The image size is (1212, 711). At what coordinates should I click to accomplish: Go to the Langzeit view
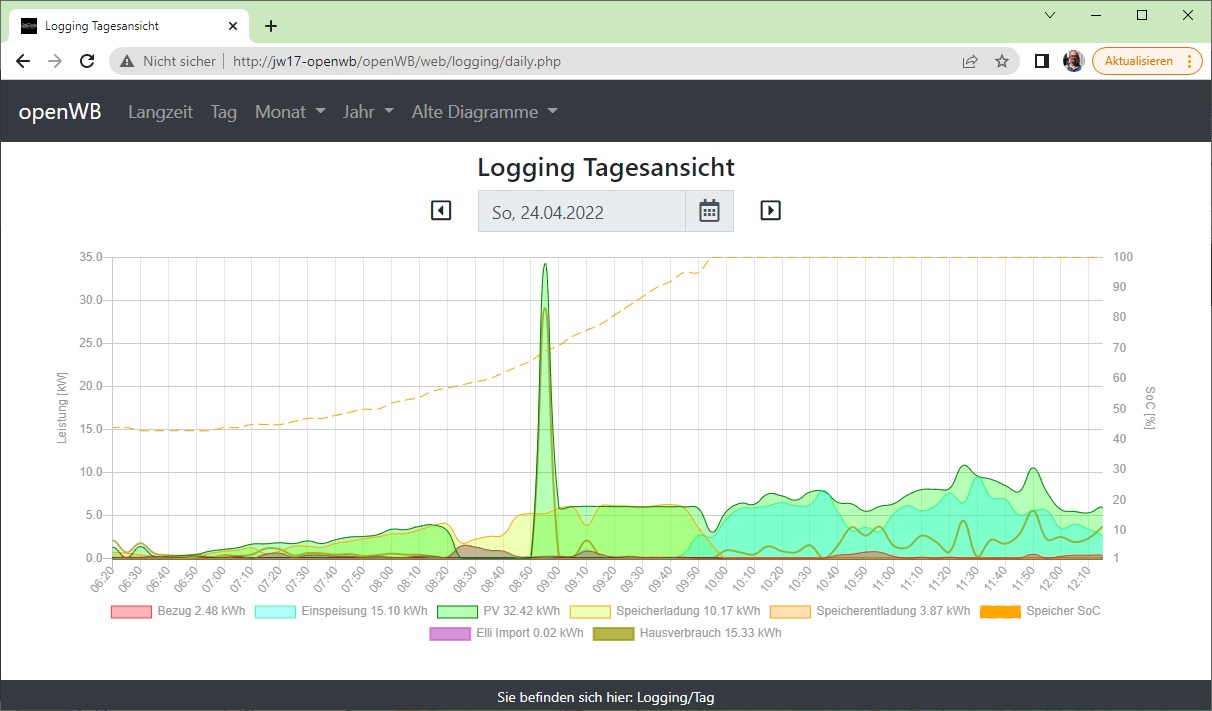pyautogui.click(x=160, y=112)
